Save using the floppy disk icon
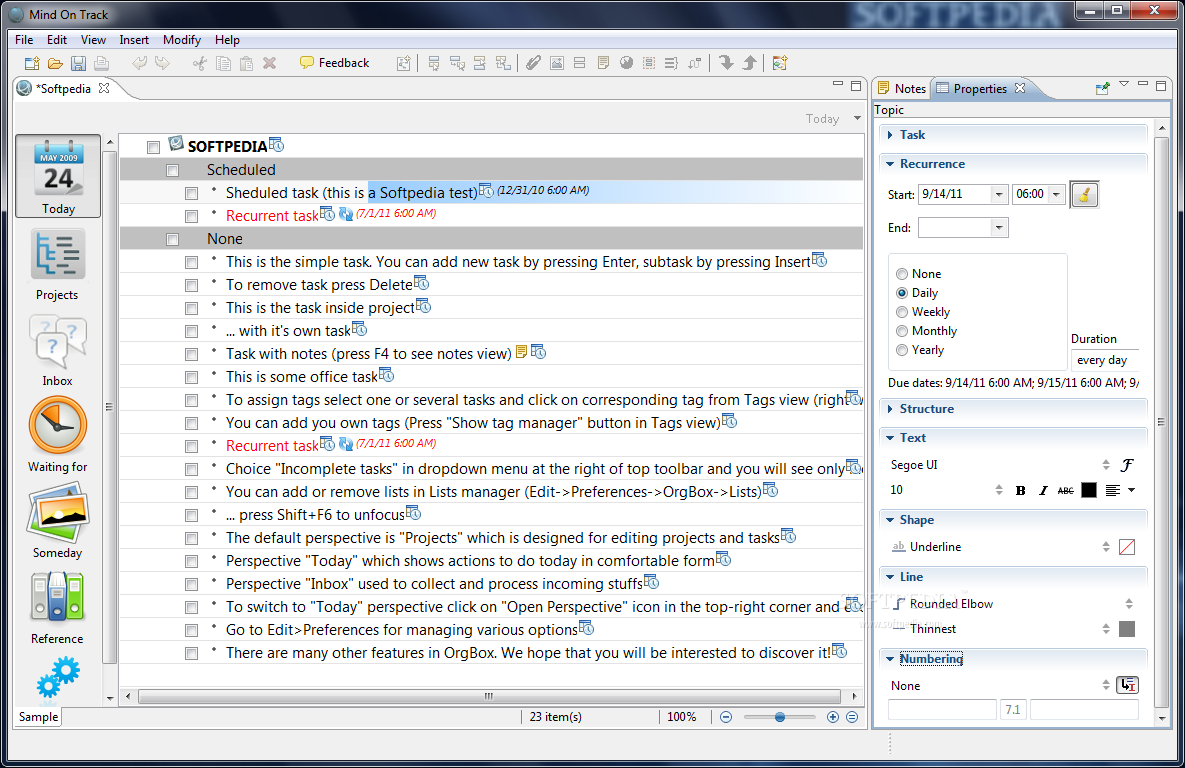This screenshot has width=1185, height=768. [x=78, y=63]
